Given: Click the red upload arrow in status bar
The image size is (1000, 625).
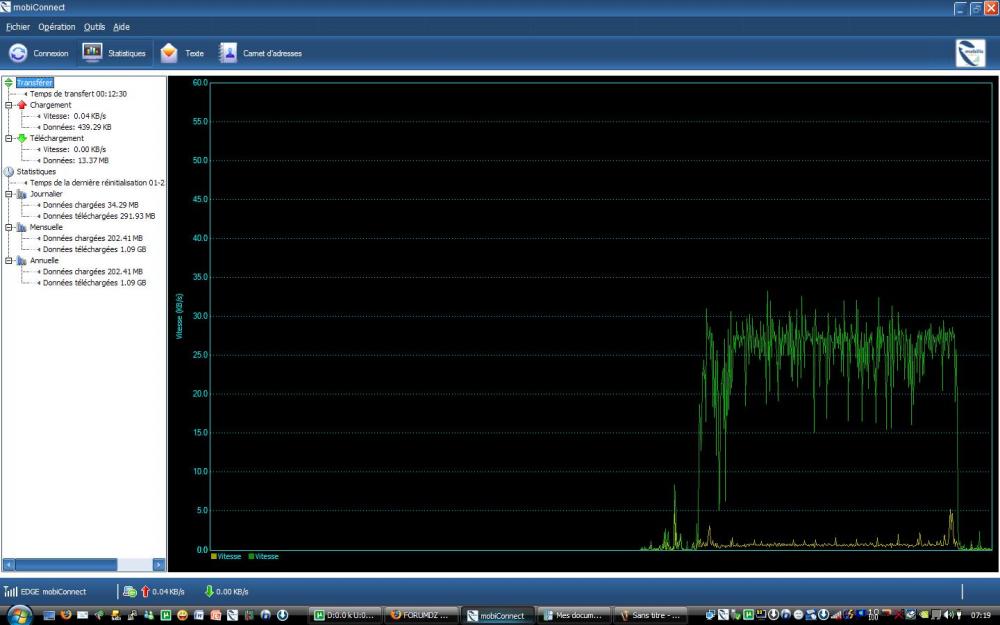Looking at the screenshot, I should 145,591.
